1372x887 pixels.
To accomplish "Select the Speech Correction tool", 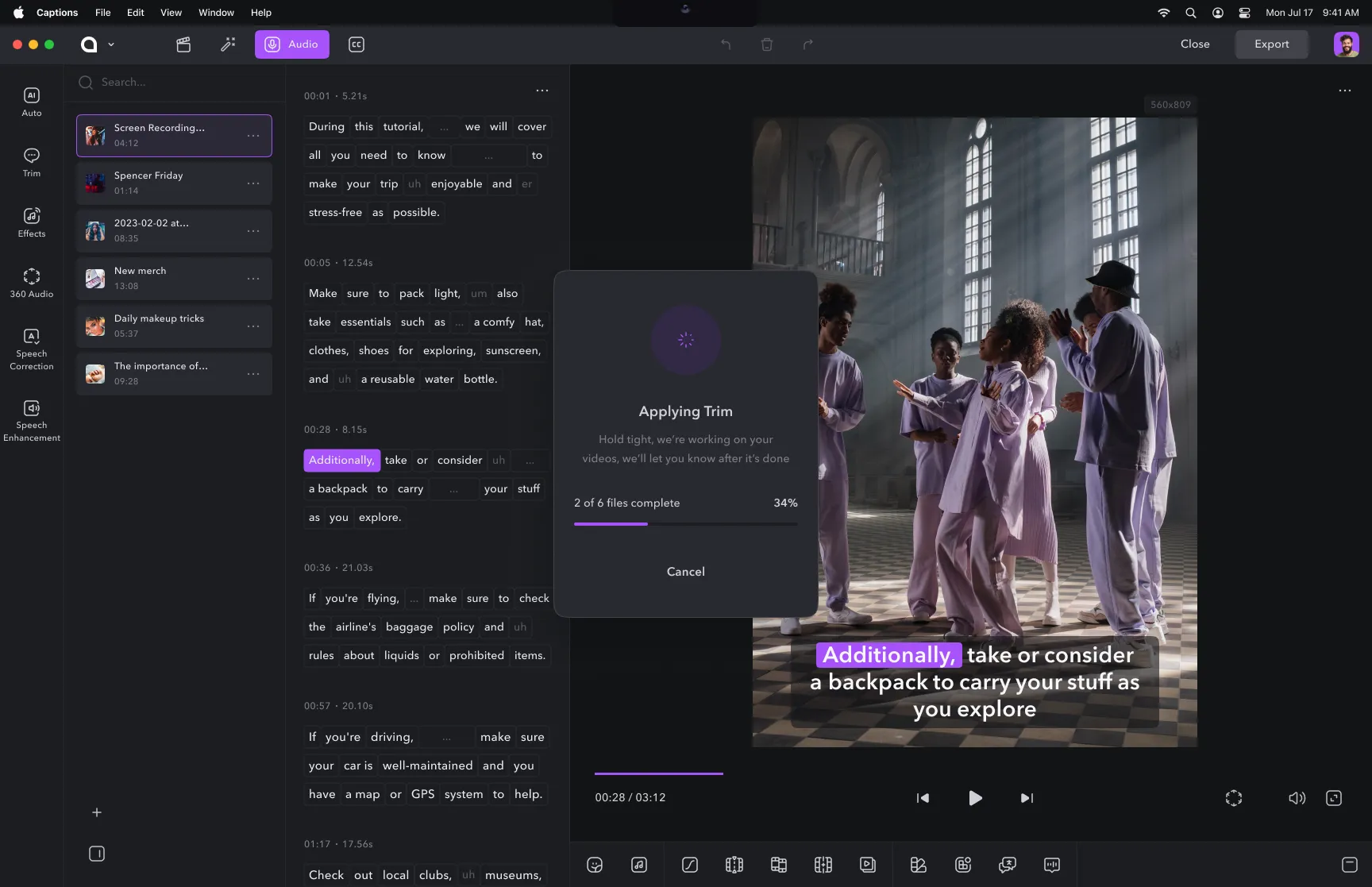I will click(x=31, y=348).
